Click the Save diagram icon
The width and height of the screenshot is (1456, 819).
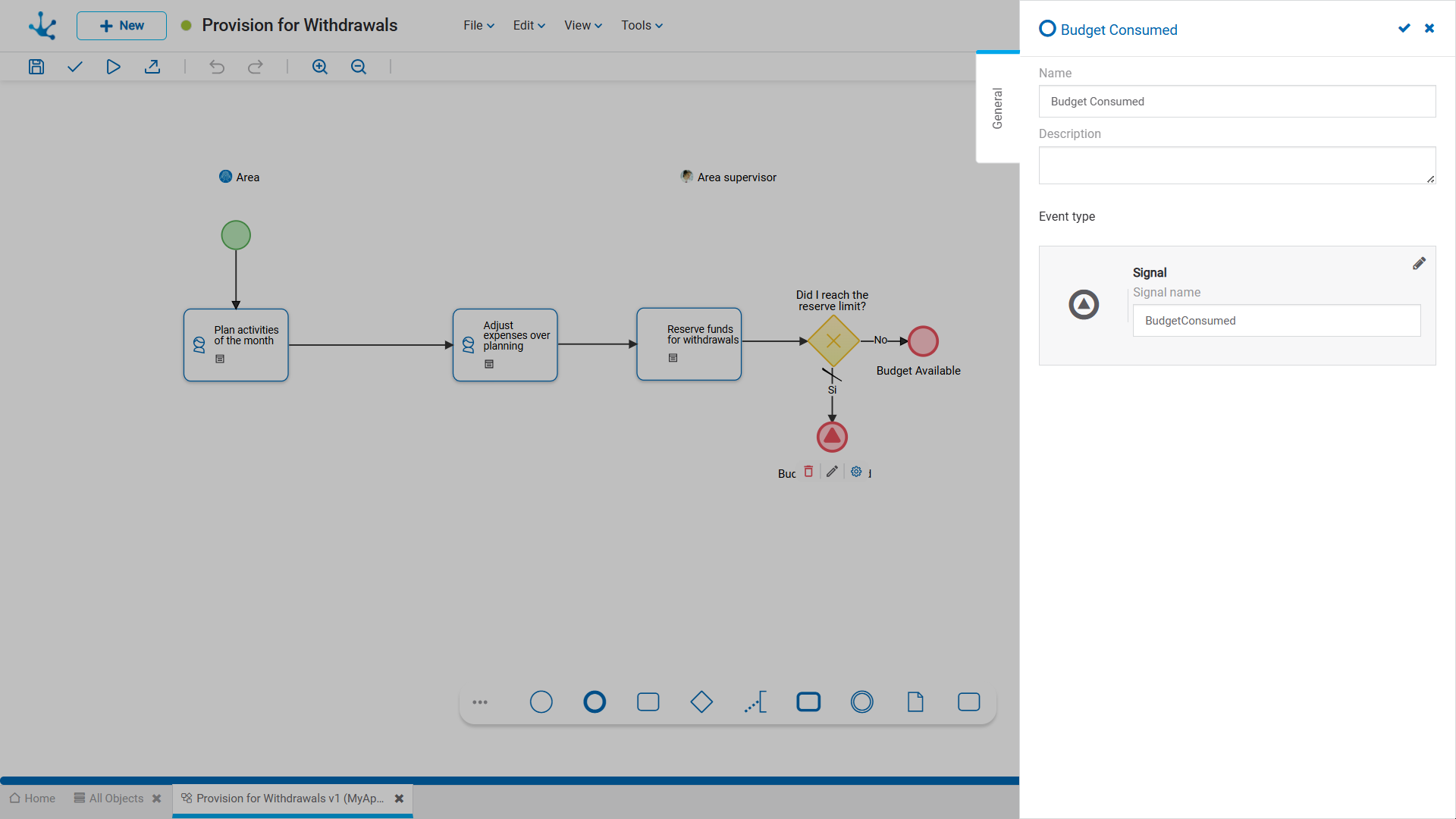click(x=36, y=67)
